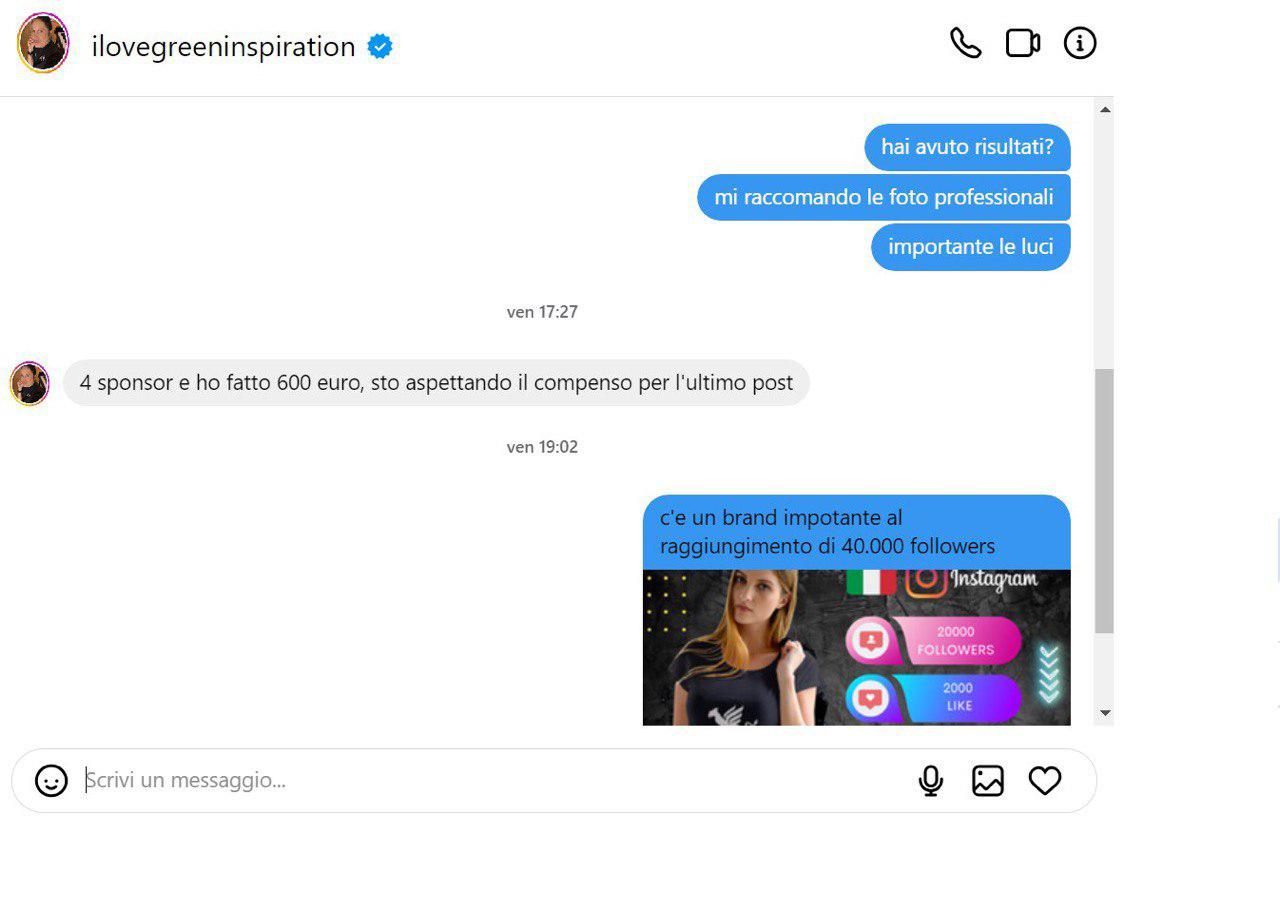Attach a photo using the image icon

click(988, 780)
